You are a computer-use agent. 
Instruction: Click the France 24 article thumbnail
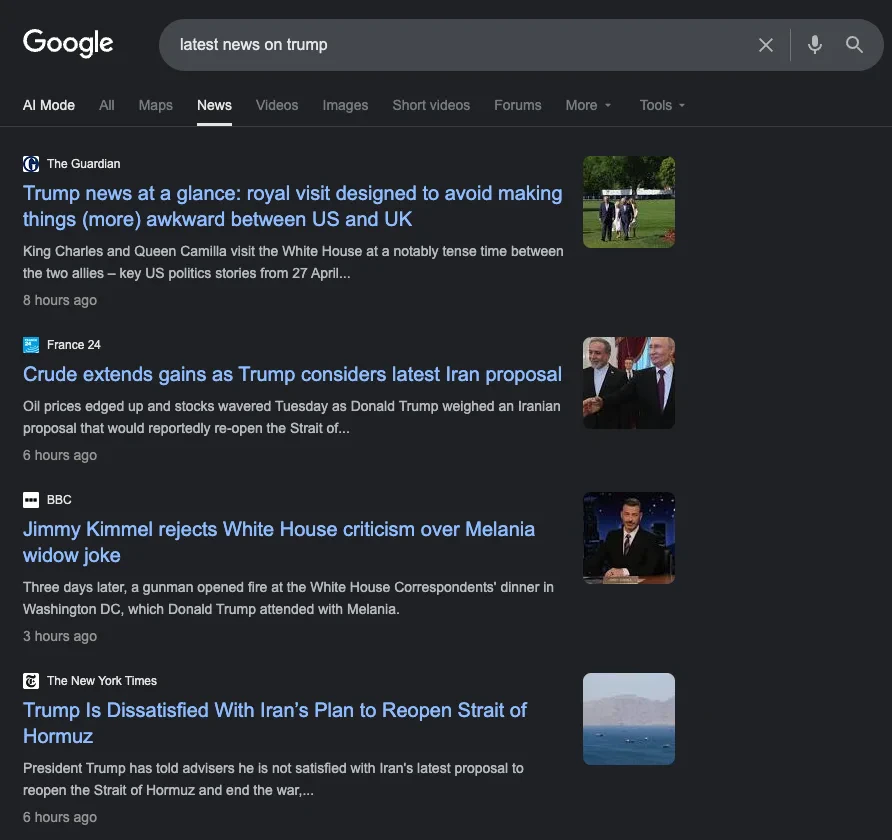coord(629,383)
